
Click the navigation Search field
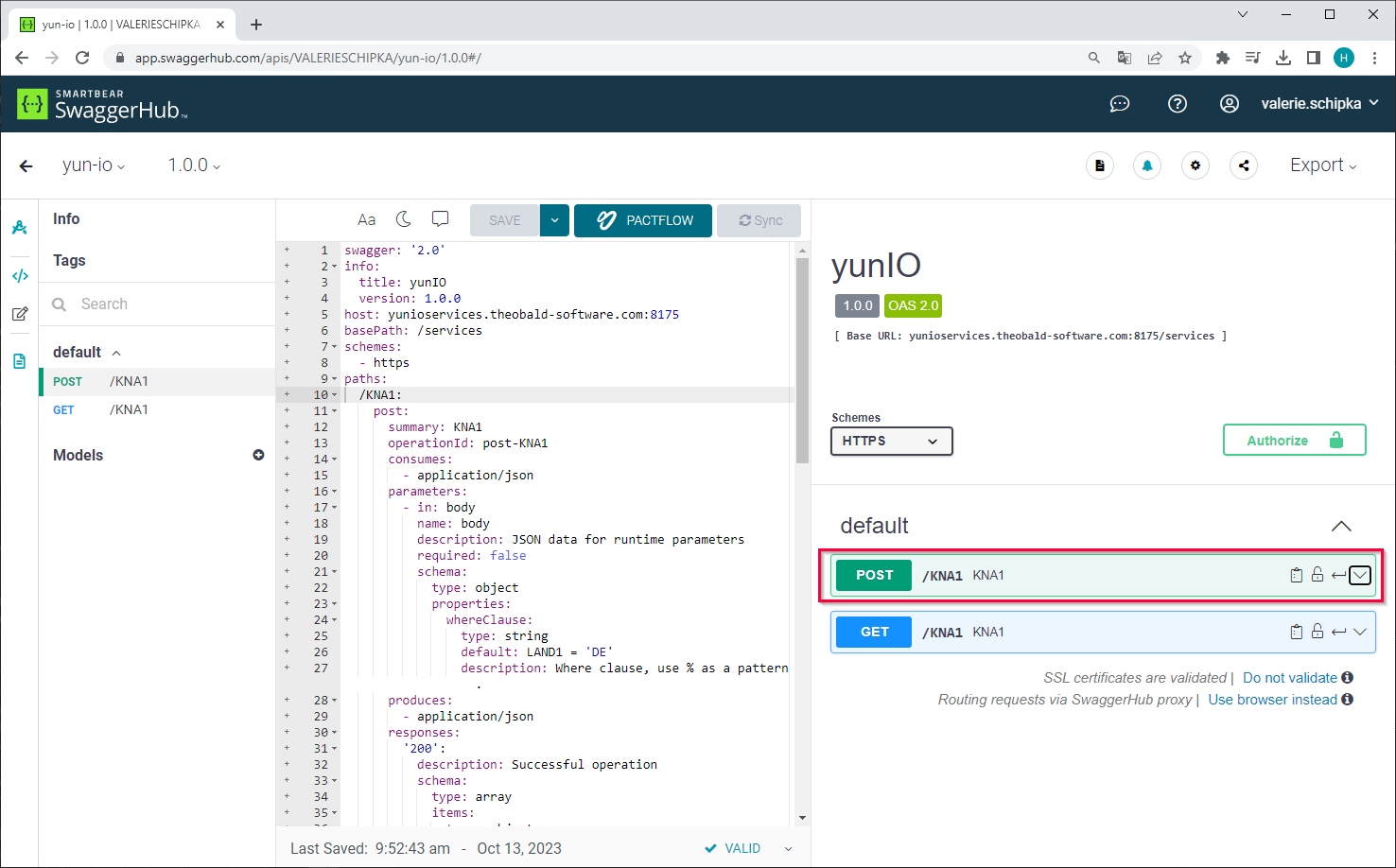(157, 304)
